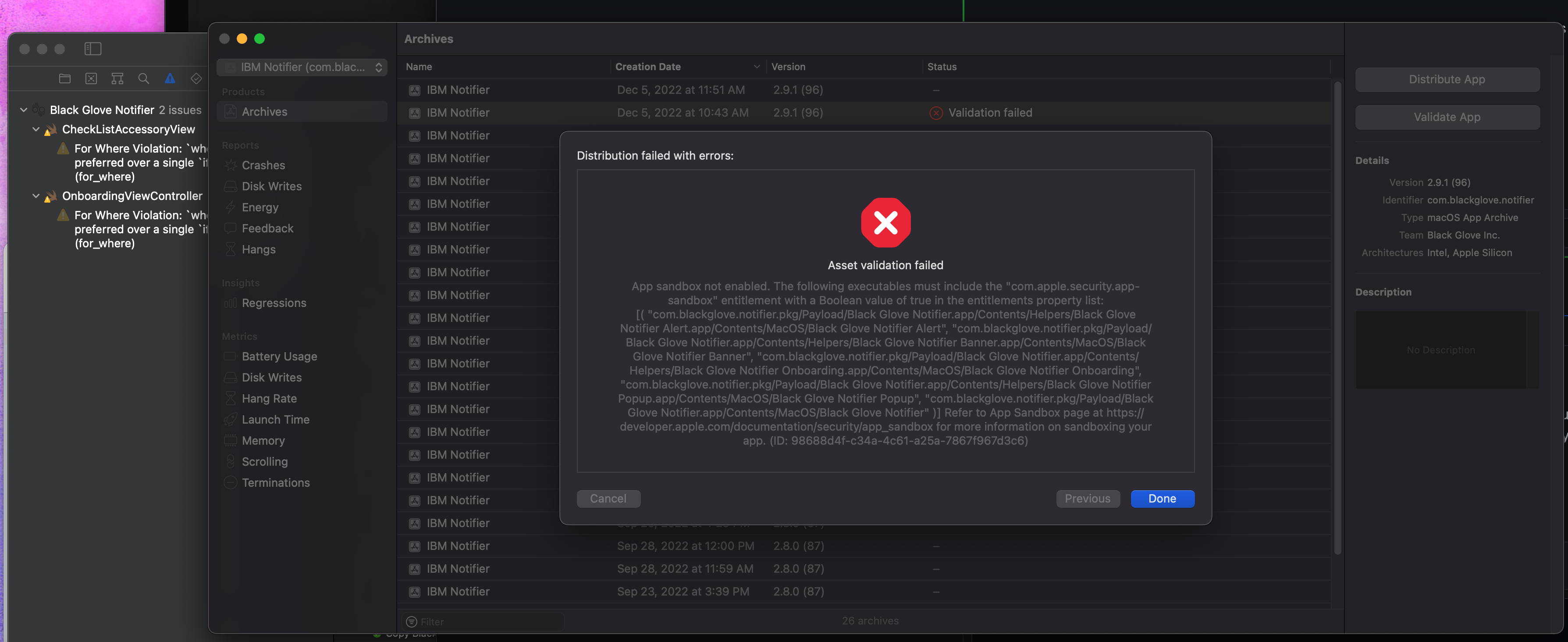Click the Energy report icon
The width and height of the screenshot is (1568, 642).
(230, 207)
